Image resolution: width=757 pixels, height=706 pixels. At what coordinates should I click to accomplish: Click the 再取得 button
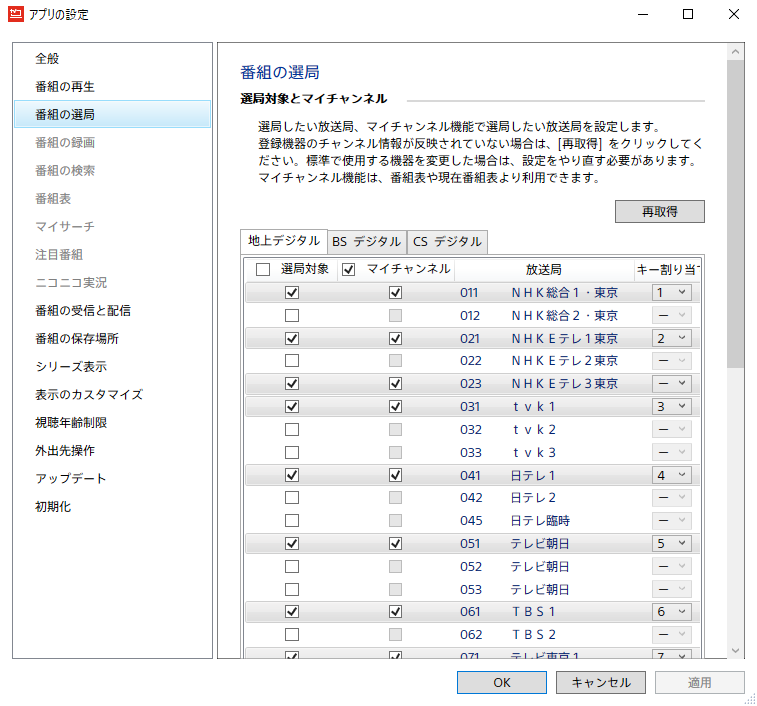pyautogui.click(x=659, y=211)
